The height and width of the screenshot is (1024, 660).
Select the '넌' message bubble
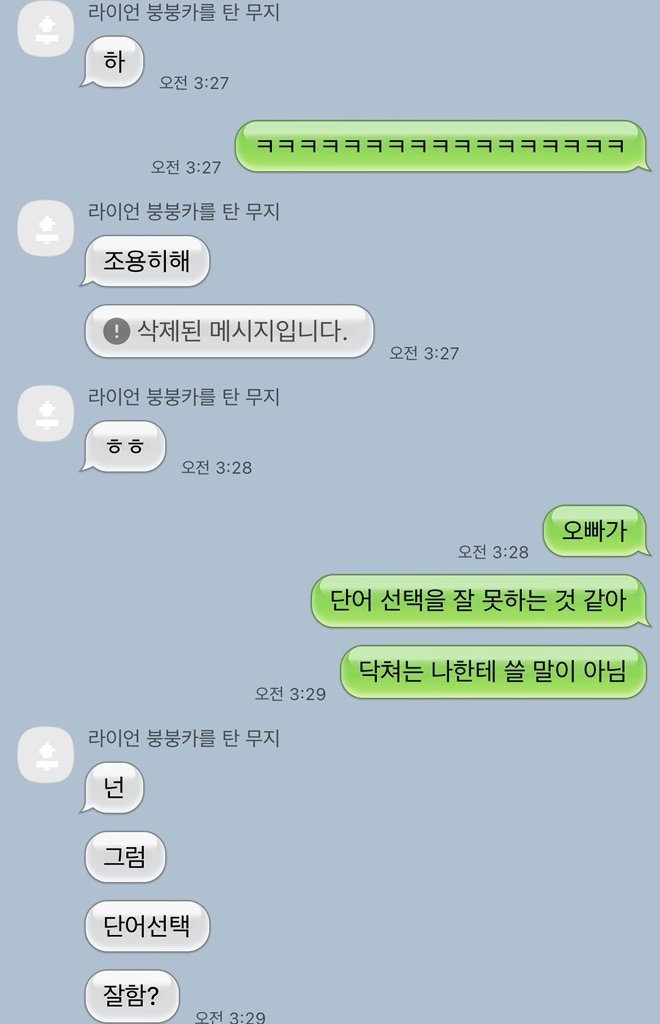point(112,788)
